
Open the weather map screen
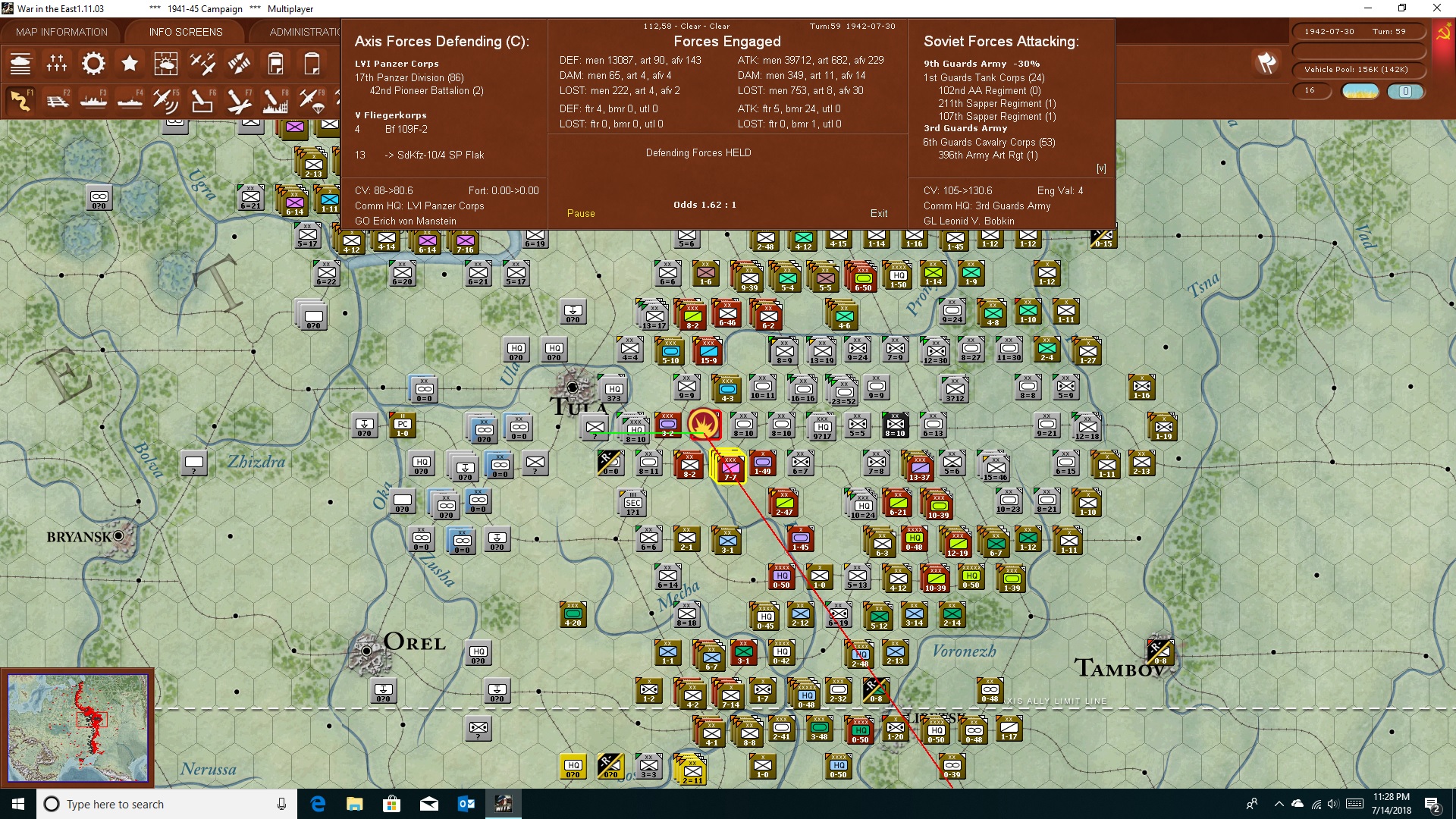coord(166,64)
